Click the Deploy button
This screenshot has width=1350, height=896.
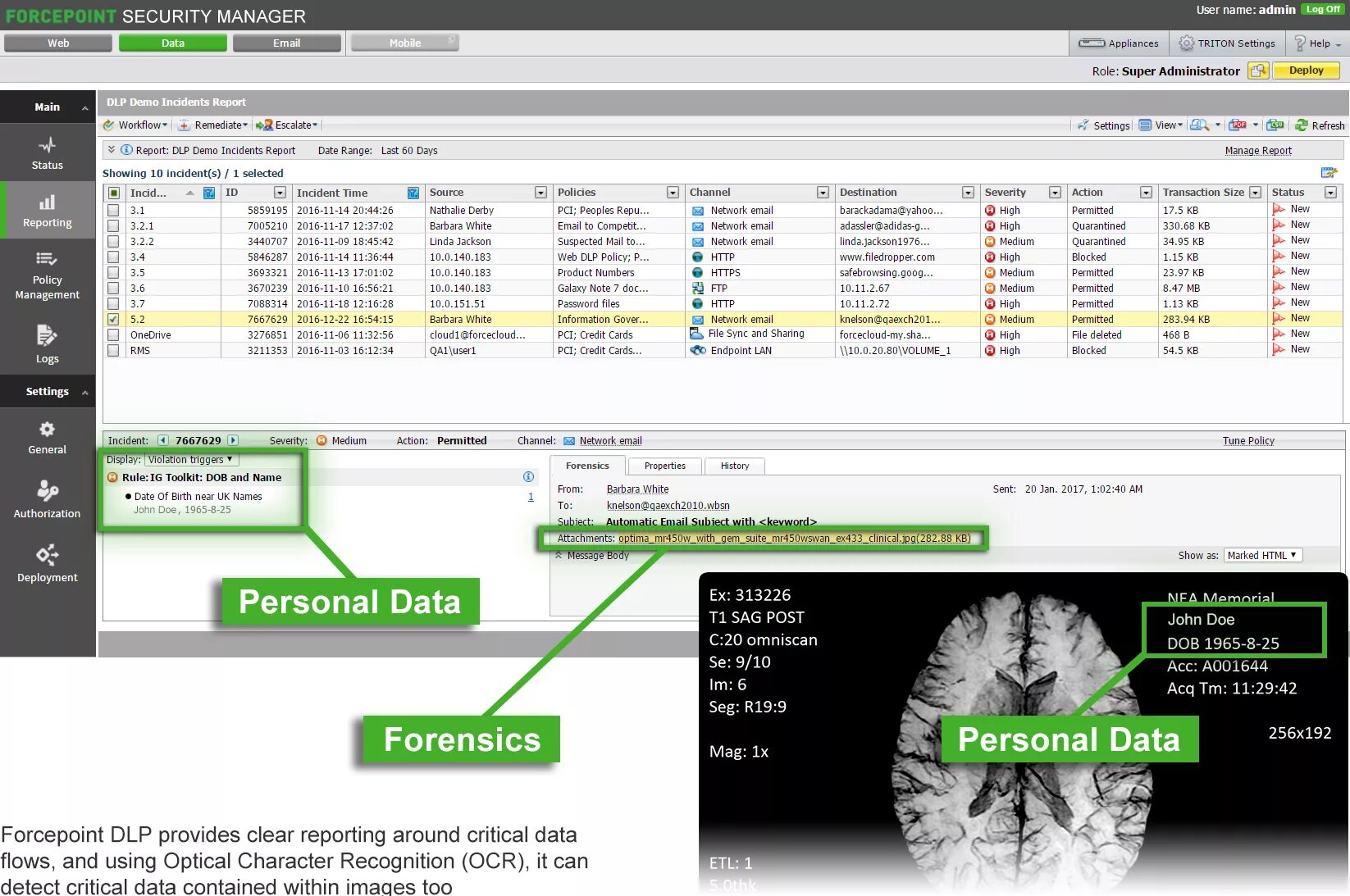click(1306, 70)
